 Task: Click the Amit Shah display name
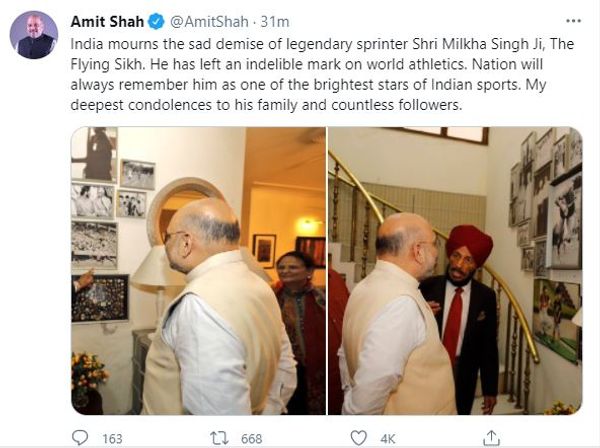(107, 22)
